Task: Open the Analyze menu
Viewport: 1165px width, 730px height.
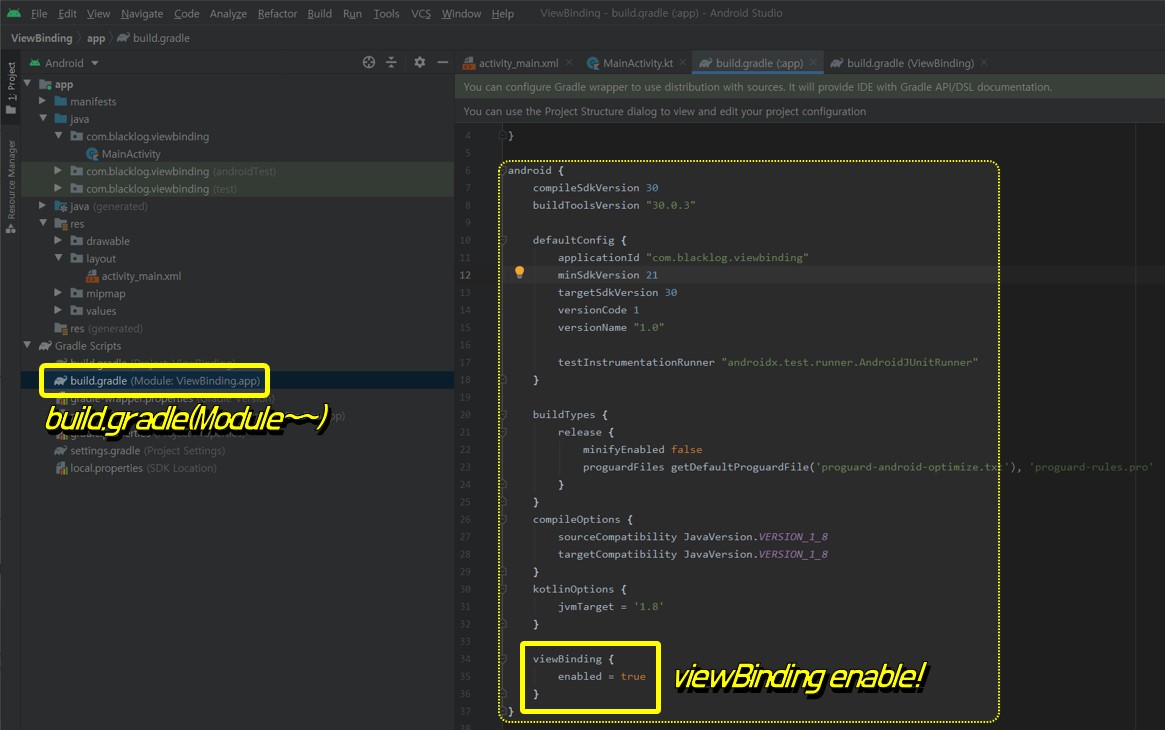Action: tap(228, 13)
